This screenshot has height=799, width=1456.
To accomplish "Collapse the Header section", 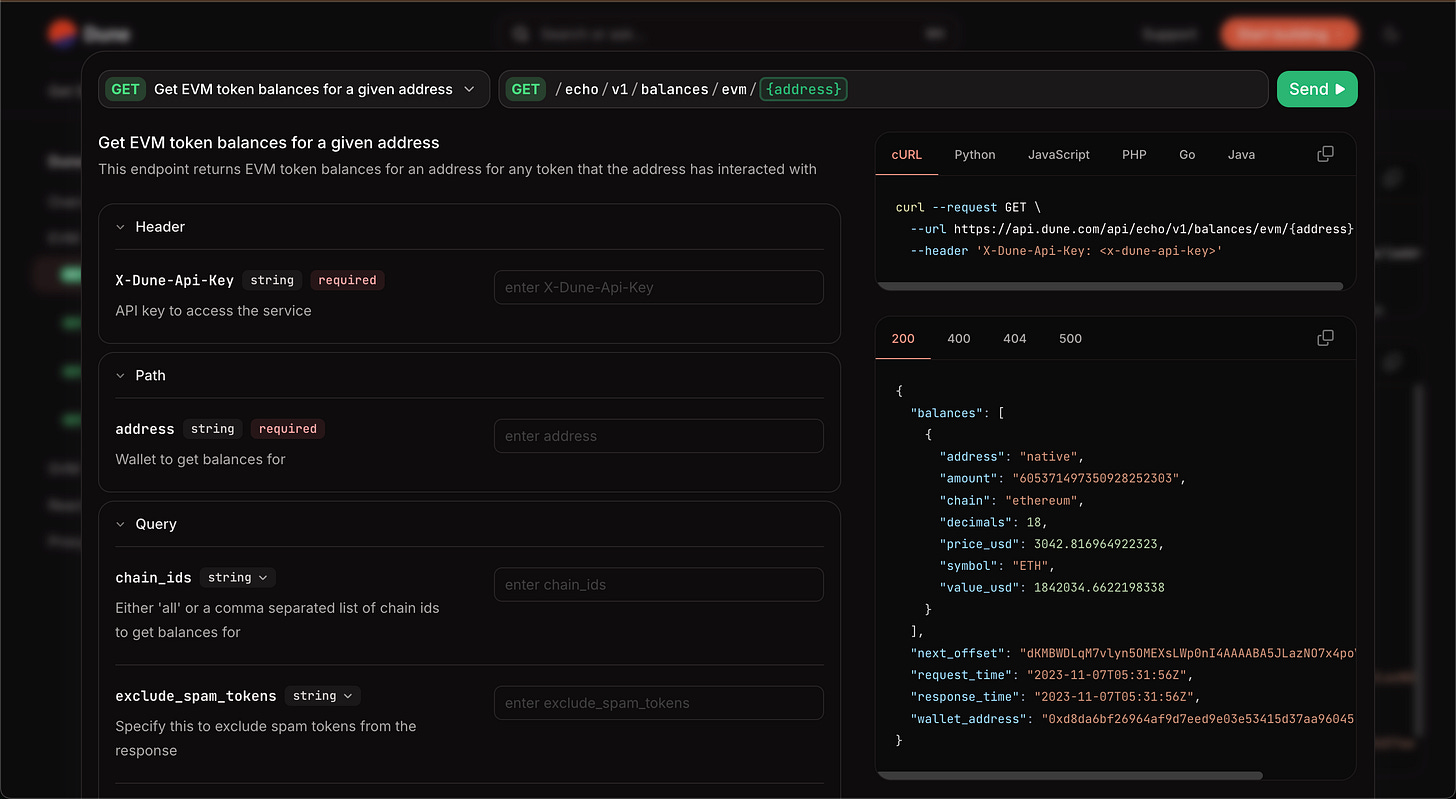I will pyautogui.click(x=121, y=227).
